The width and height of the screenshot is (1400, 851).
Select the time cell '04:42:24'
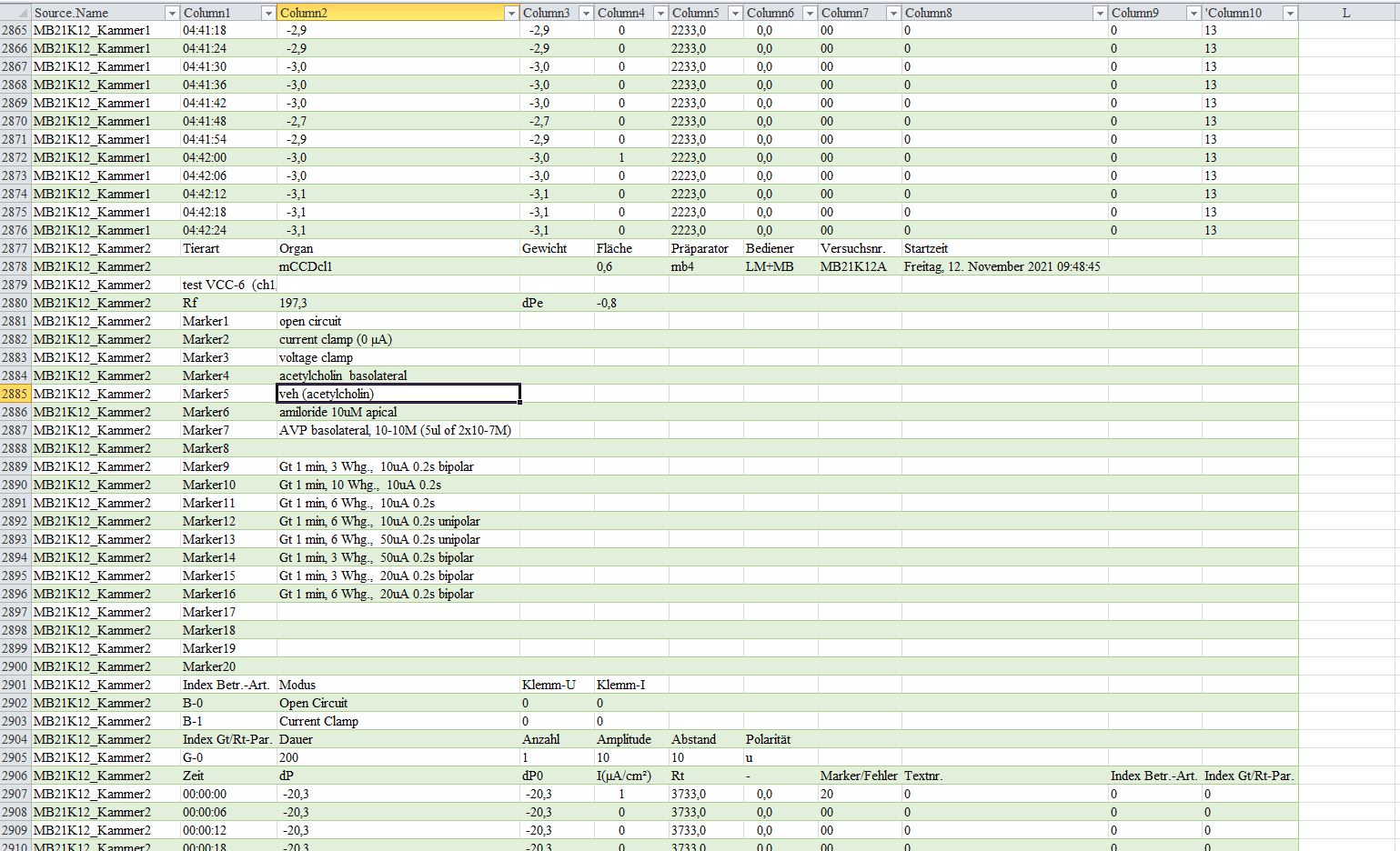228,230
